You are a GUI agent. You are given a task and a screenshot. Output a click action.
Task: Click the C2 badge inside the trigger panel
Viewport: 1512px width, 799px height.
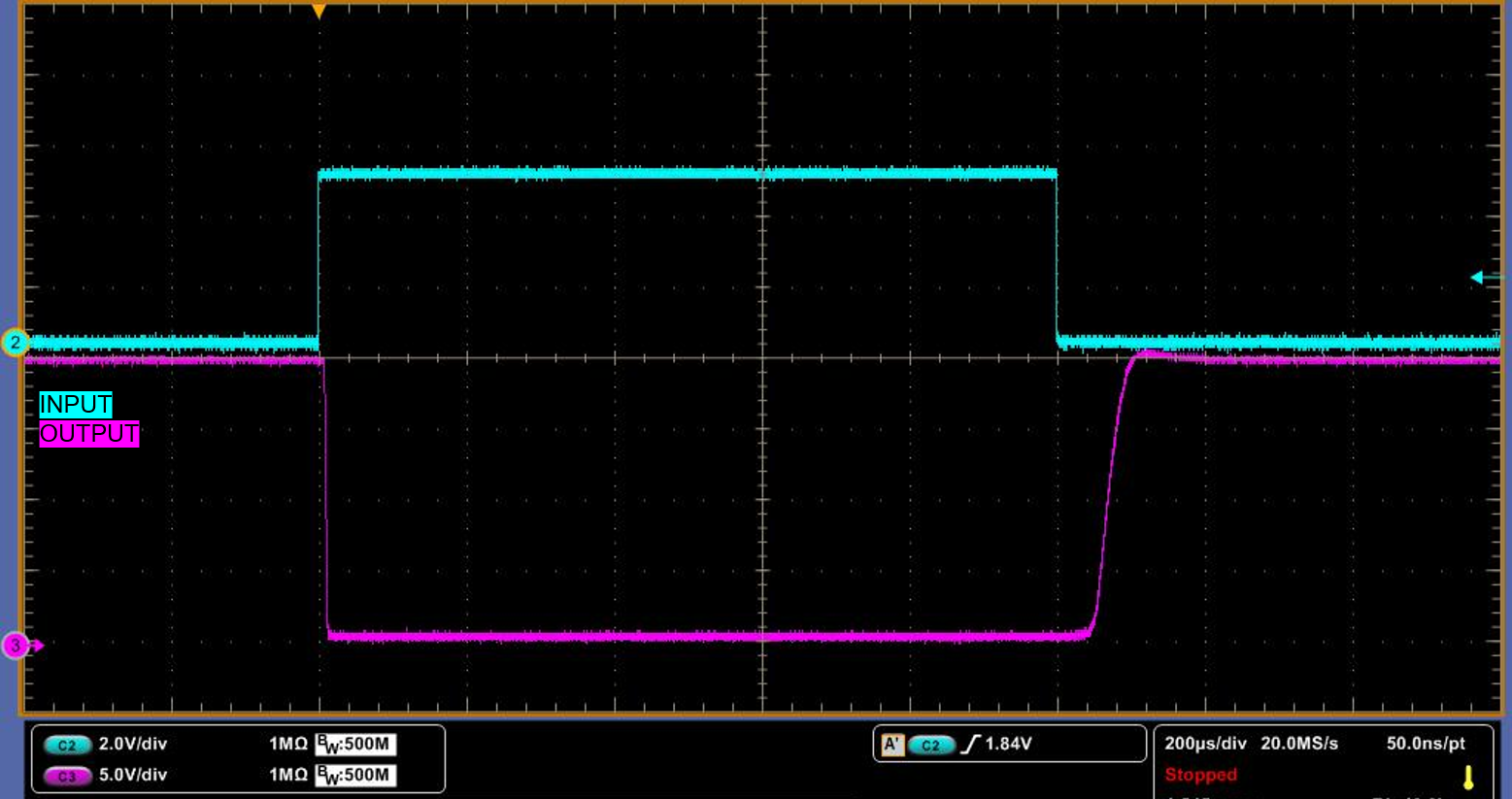[932, 743]
